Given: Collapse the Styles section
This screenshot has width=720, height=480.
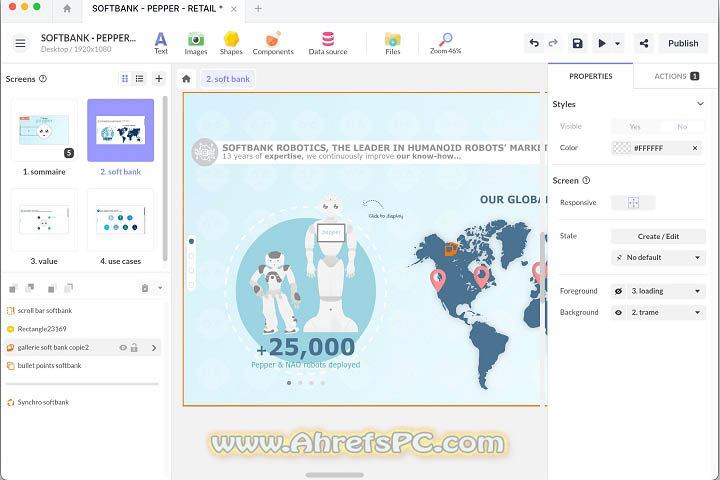Looking at the screenshot, I should point(700,104).
